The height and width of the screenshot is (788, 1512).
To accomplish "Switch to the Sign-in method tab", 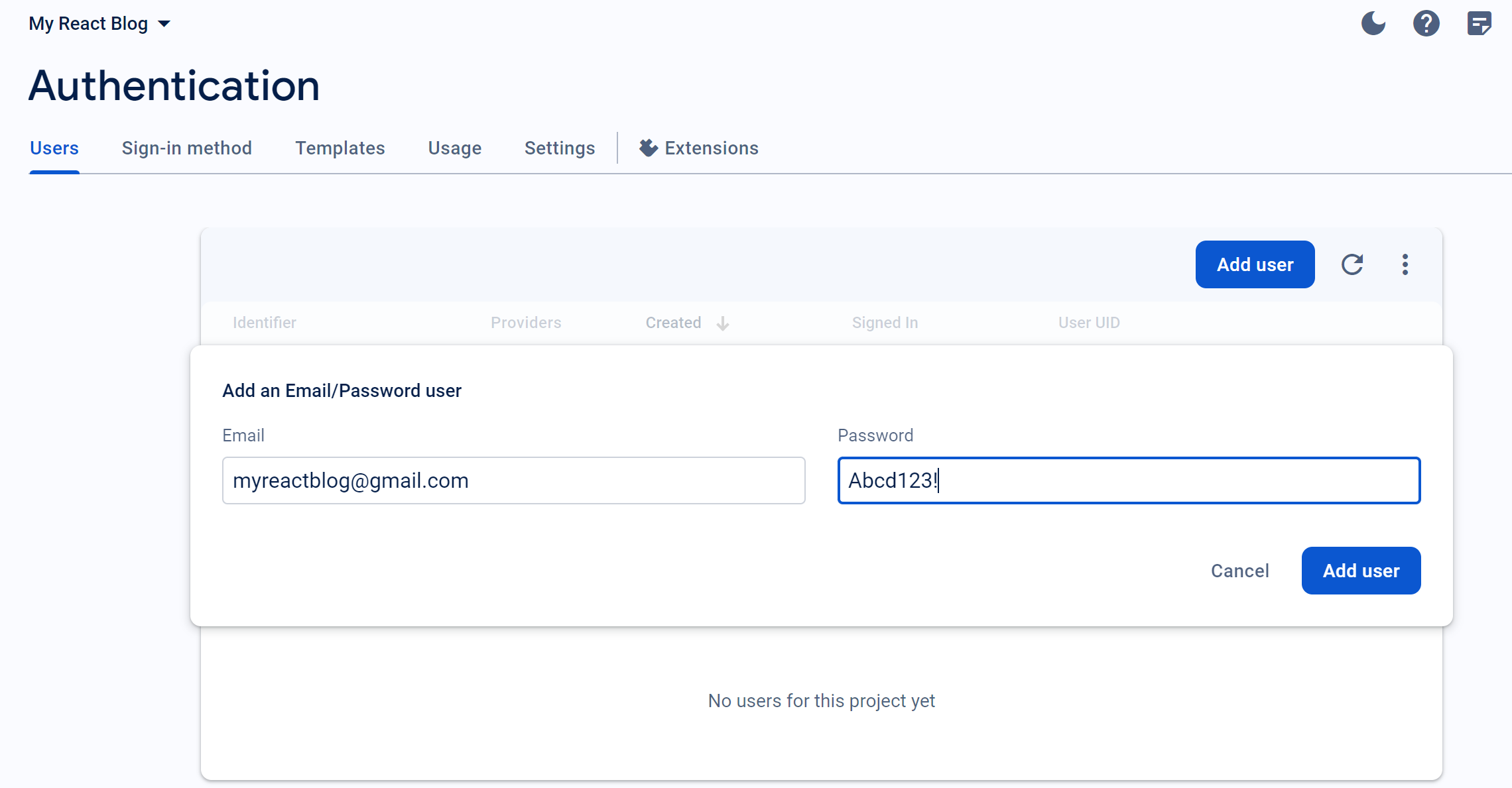I will (x=186, y=148).
